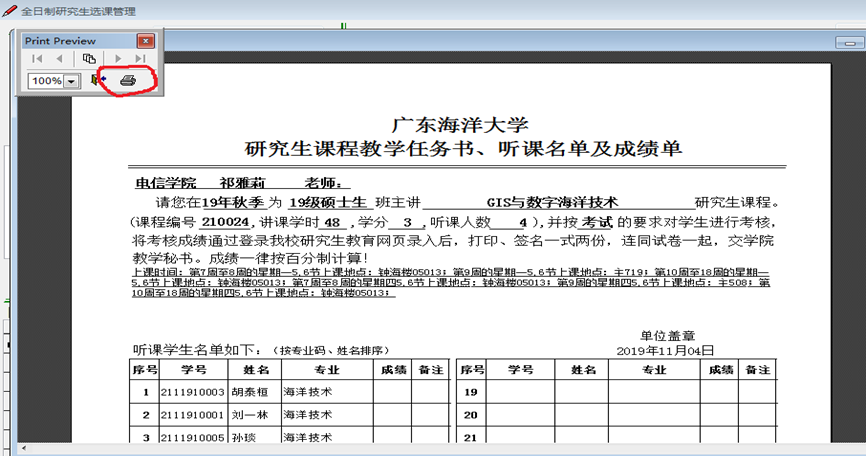The width and height of the screenshot is (866, 456).
Task: Go to the first page of preview
Action: 37,60
